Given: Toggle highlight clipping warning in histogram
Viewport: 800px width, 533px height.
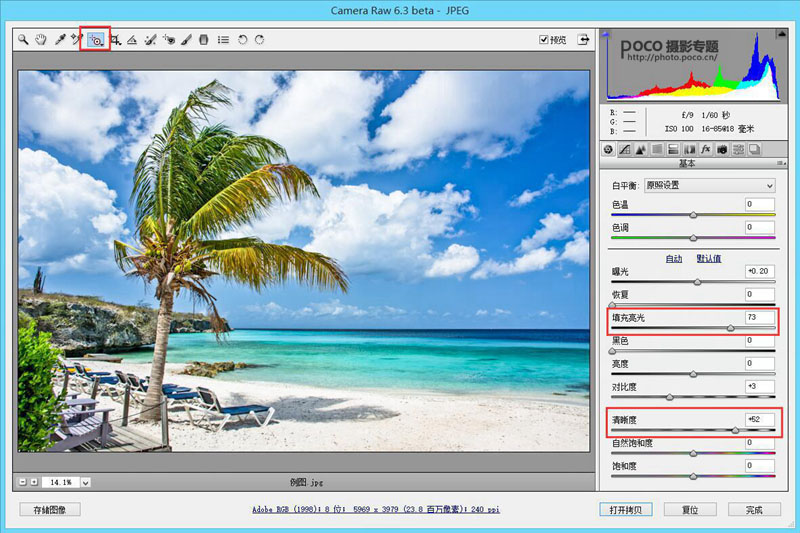Looking at the screenshot, I should coord(781,34).
